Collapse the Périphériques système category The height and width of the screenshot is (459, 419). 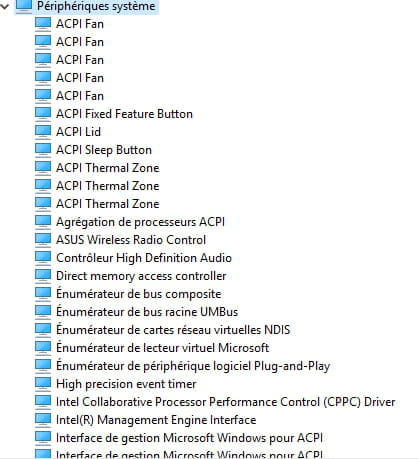[5, 6]
